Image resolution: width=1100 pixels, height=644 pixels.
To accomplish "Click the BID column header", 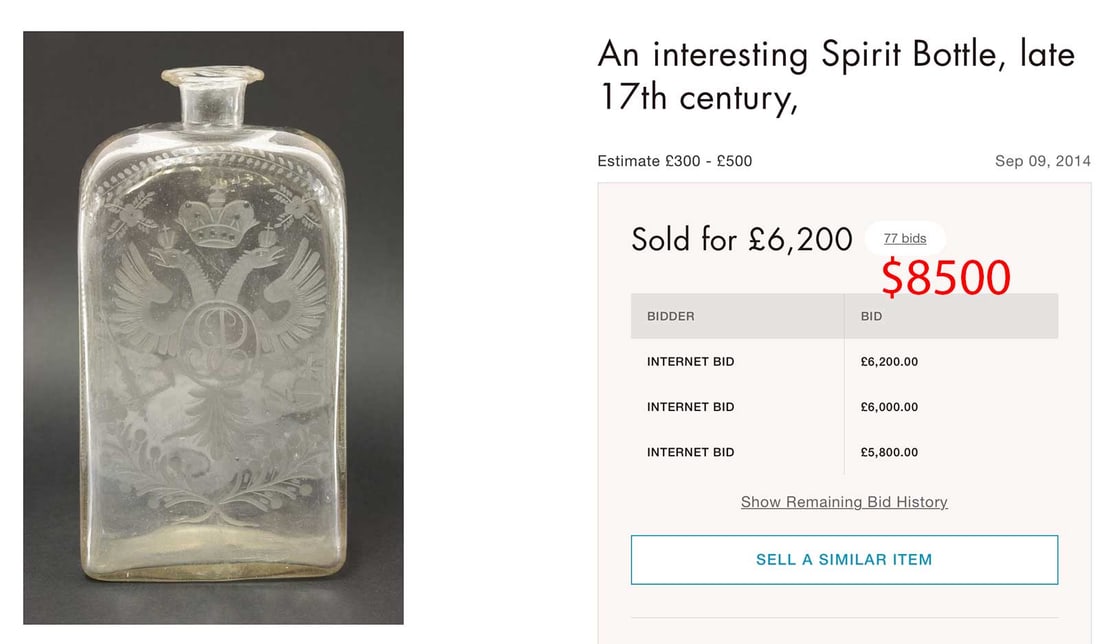I will click(870, 316).
